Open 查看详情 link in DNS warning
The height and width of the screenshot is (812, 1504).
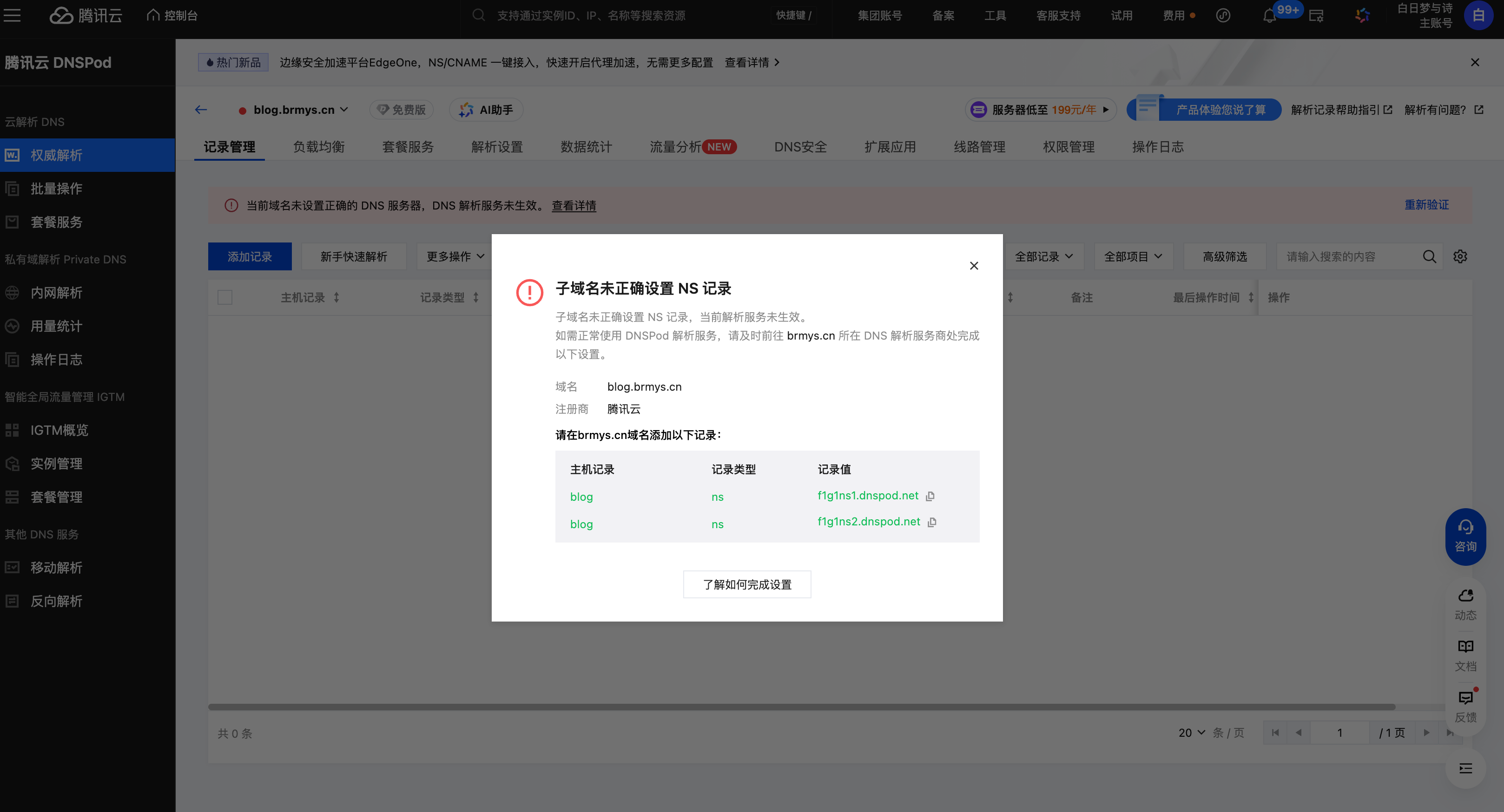[574, 205]
